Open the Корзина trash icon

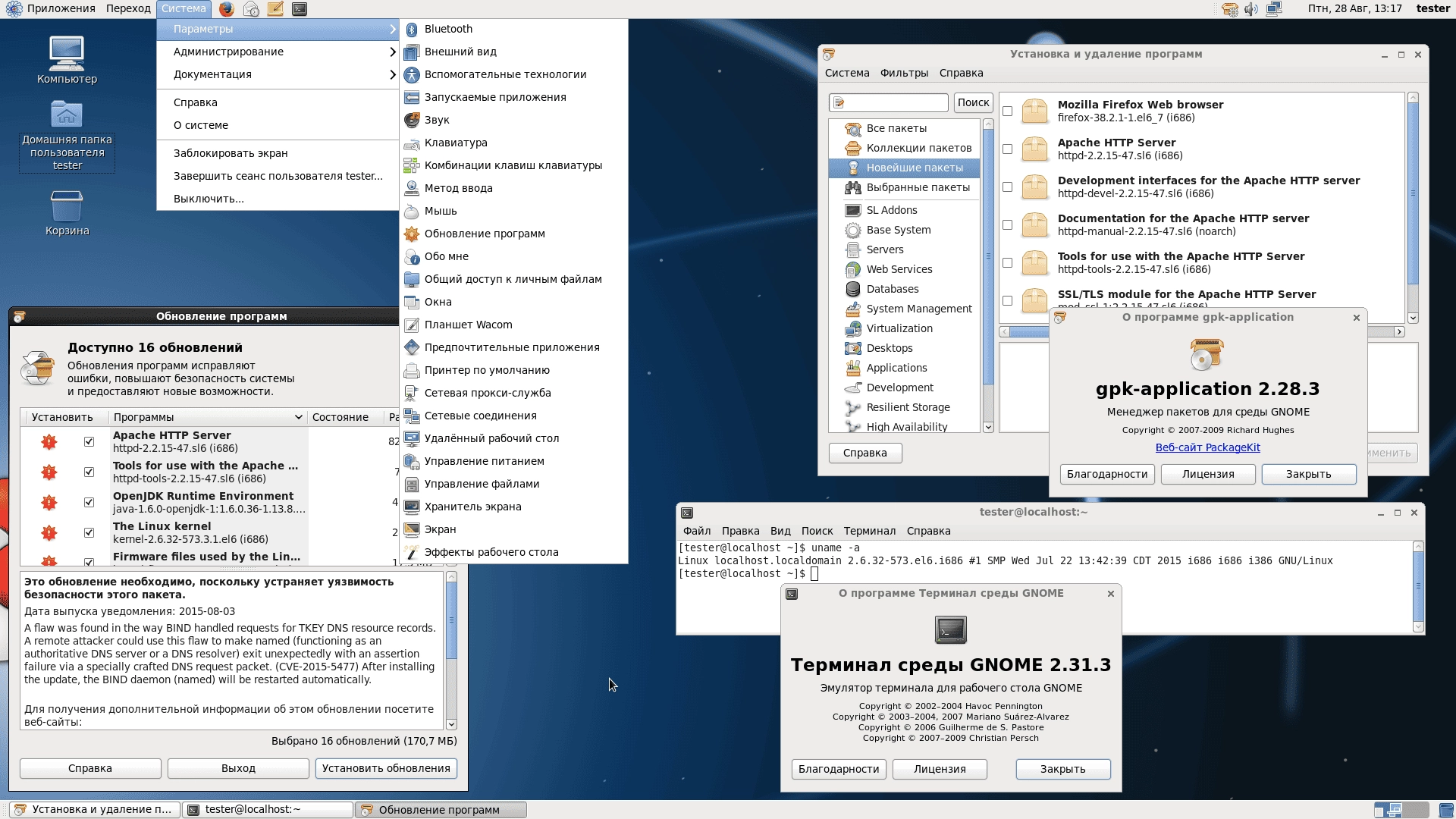pyautogui.click(x=67, y=213)
